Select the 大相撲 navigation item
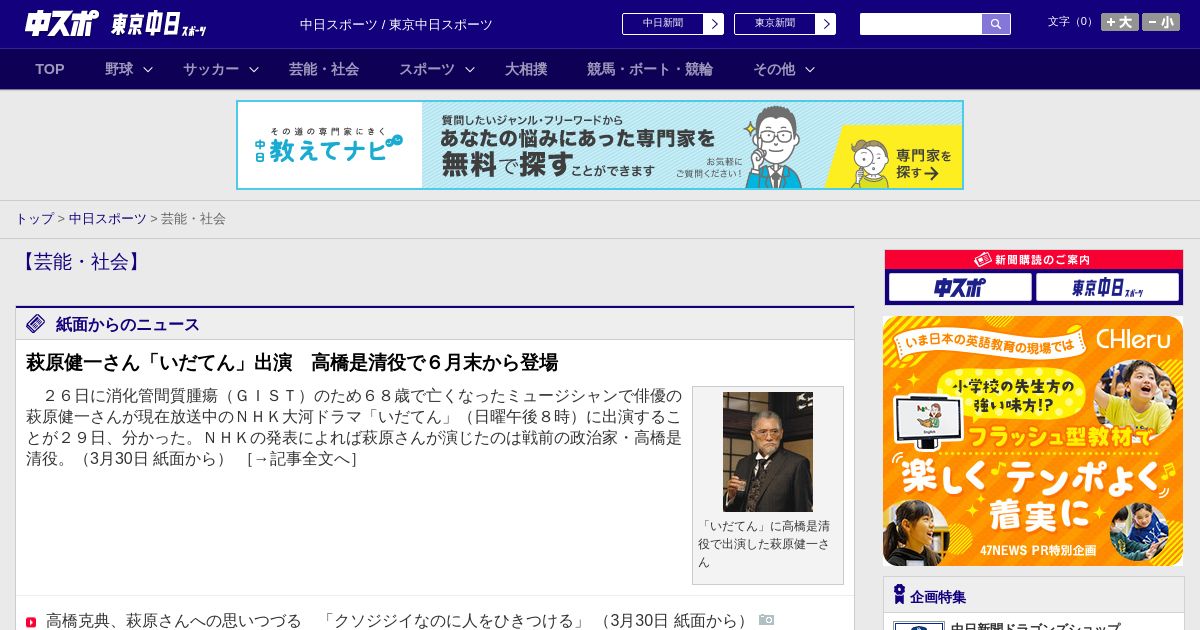 [526, 69]
